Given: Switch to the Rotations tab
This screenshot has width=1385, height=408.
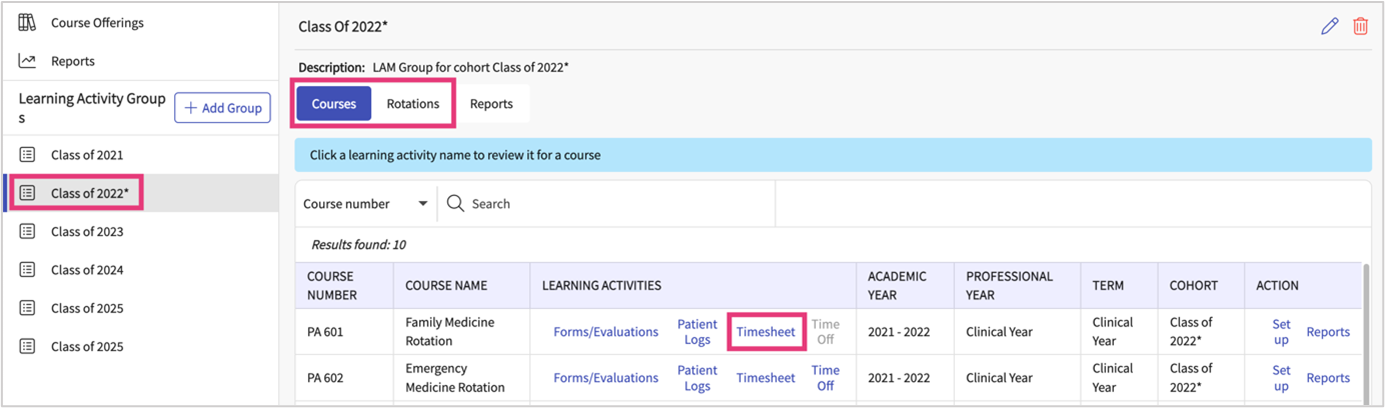Looking at the screenshot, I should coord(413,104).
